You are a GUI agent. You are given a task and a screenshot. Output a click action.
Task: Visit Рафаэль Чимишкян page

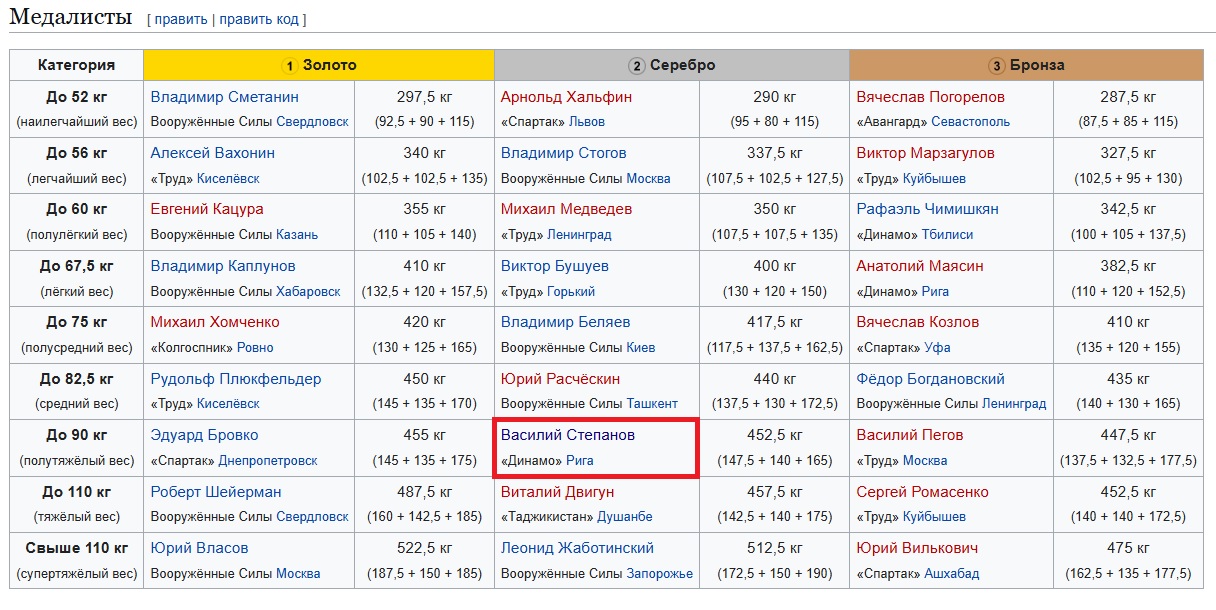[x=927, y=209]
